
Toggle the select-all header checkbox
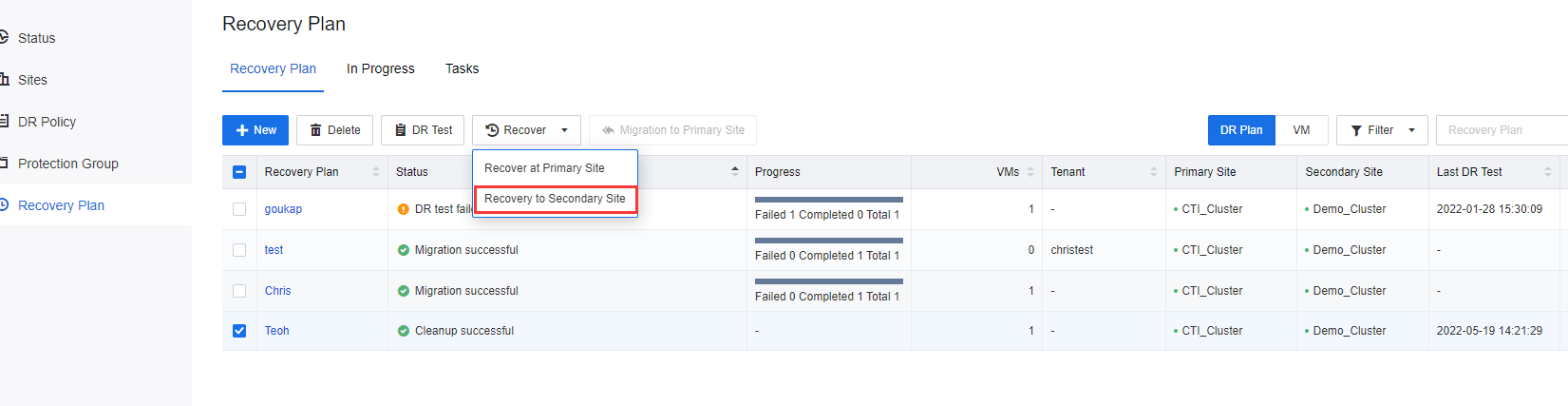[x=239, y=172]
